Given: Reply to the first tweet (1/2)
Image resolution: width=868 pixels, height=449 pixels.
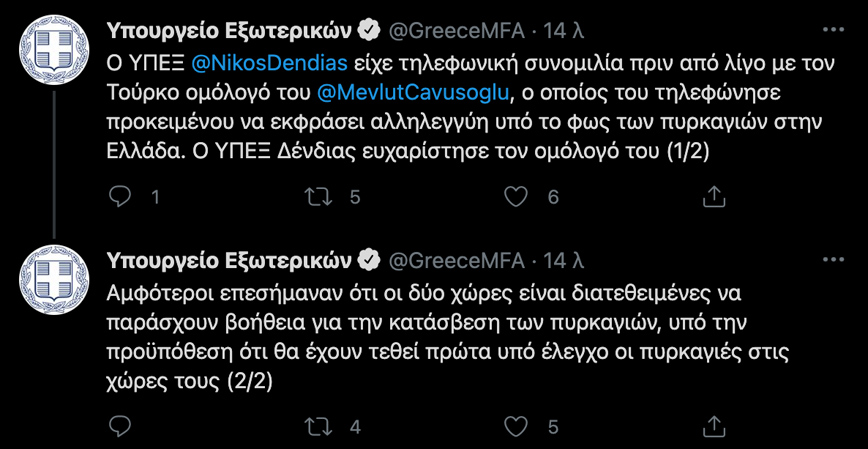Looking at the screenshot, I should point(120,197).
